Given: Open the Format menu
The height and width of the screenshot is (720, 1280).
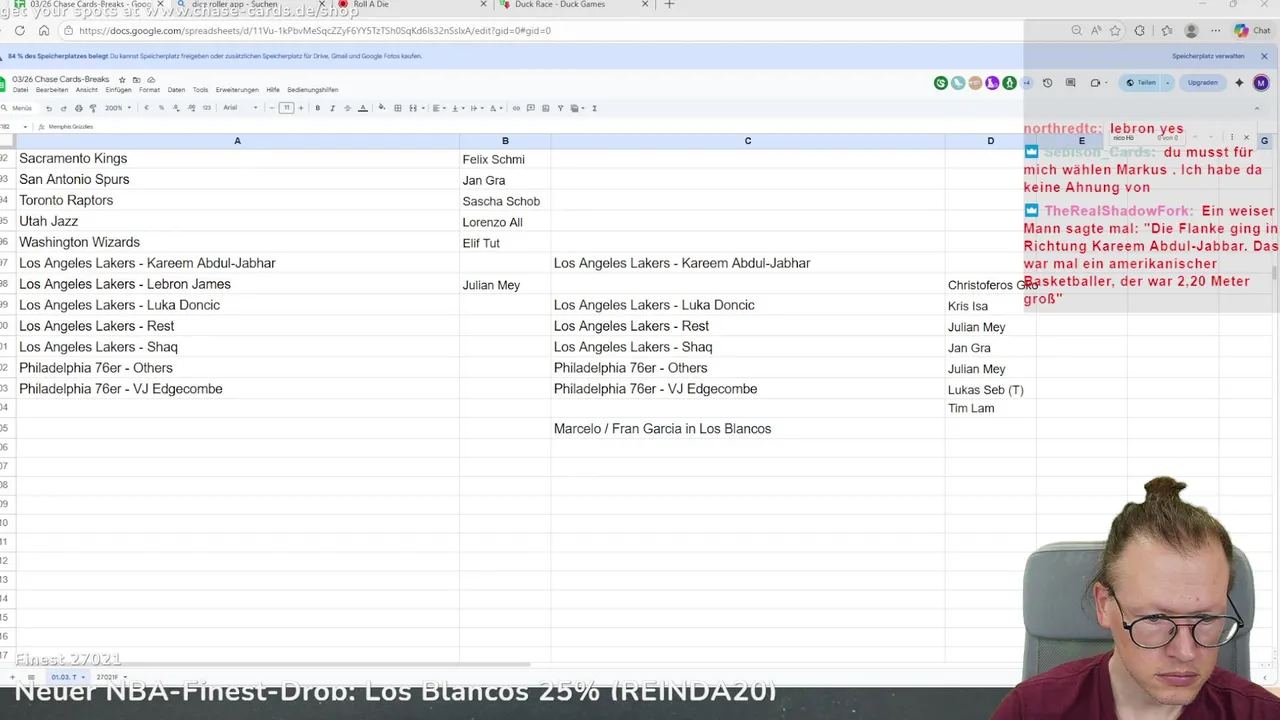Looking at the screenshot, I should (149, 90).
